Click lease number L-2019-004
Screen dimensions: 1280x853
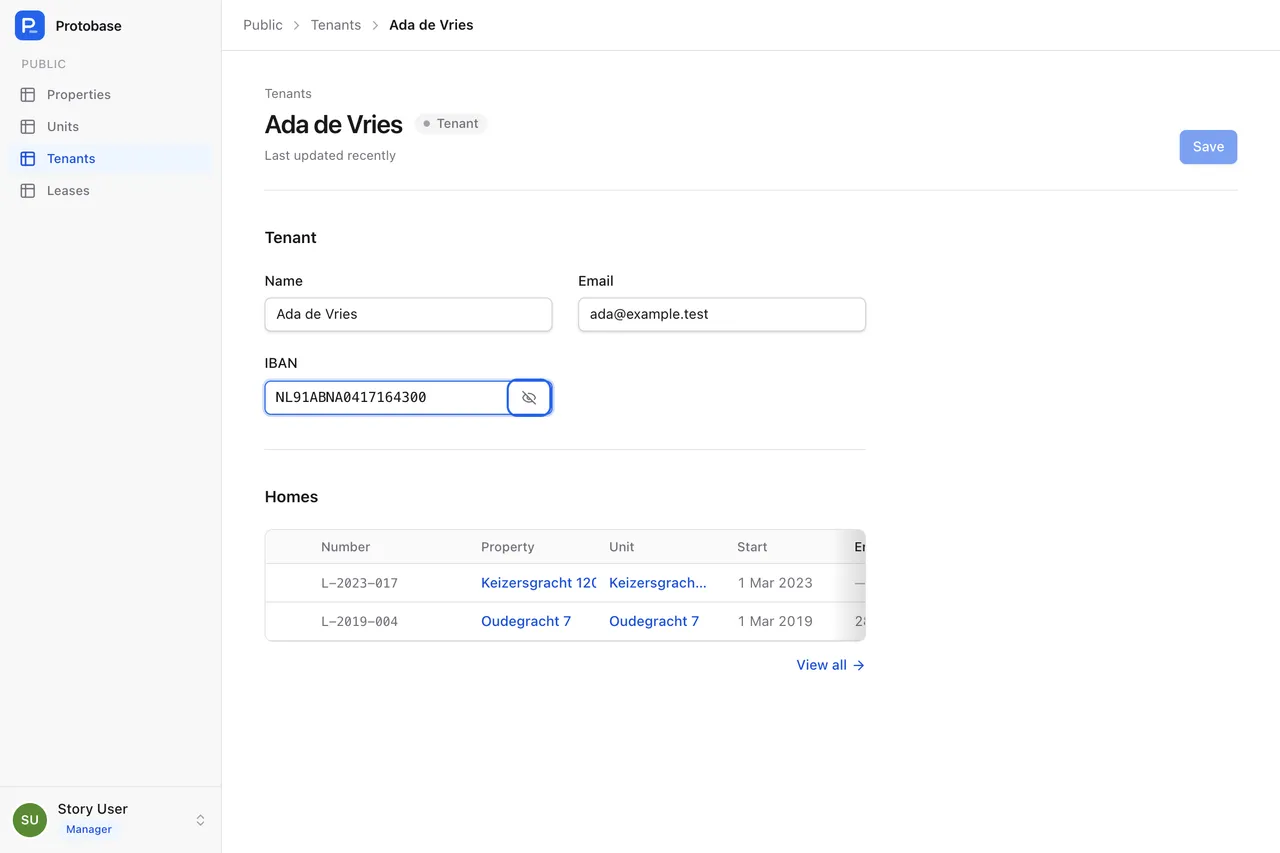pos(360,621)
